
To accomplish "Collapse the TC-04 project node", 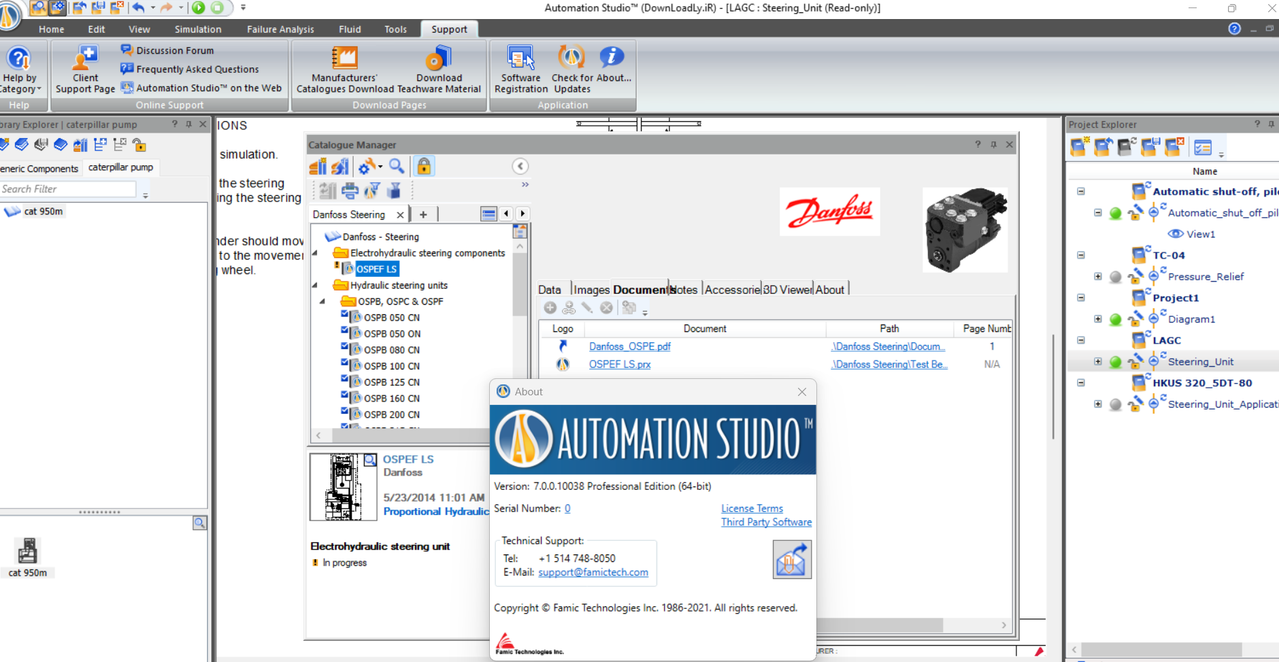I will 1081,255.
